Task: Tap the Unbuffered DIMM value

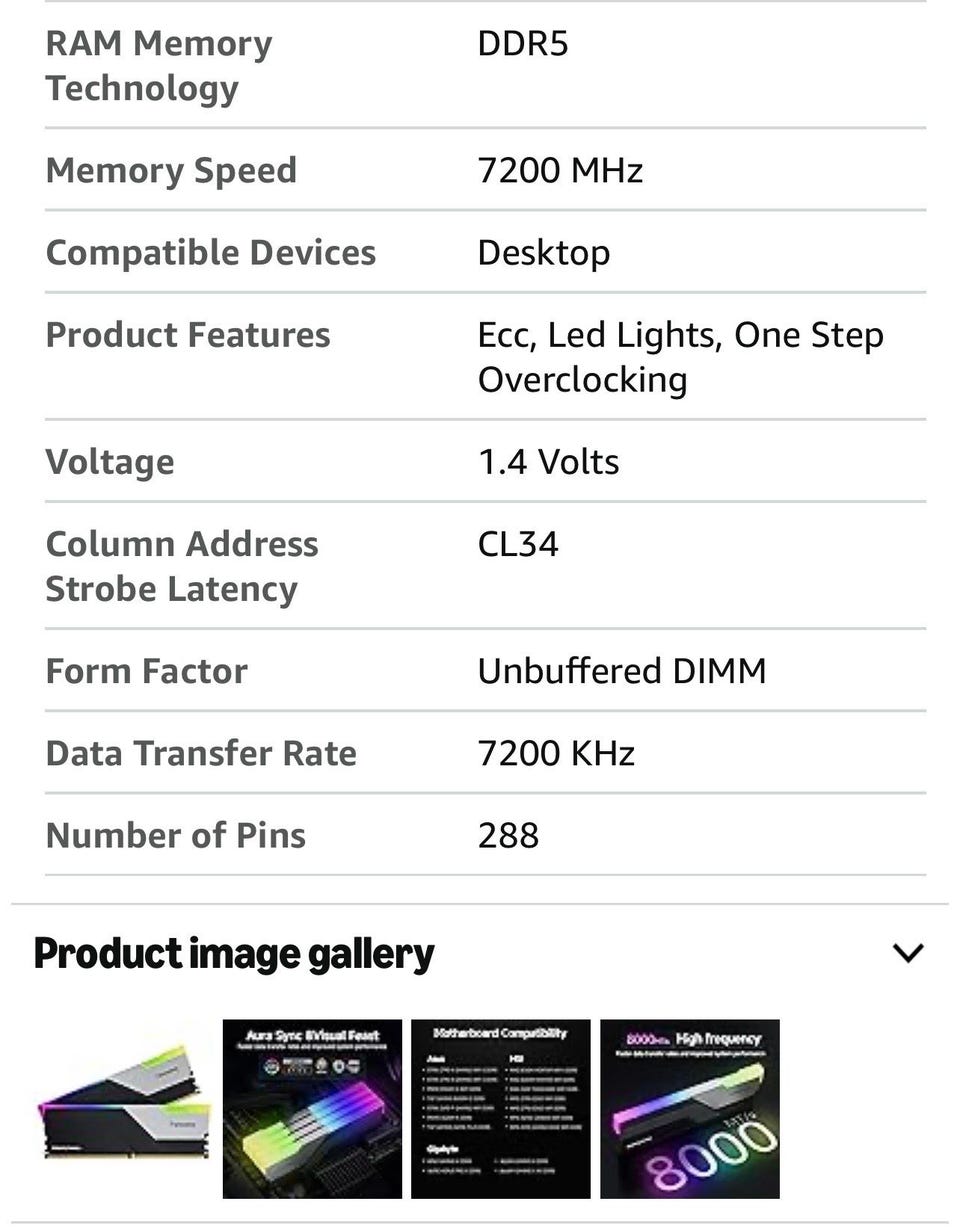Action: coord(621,671)
